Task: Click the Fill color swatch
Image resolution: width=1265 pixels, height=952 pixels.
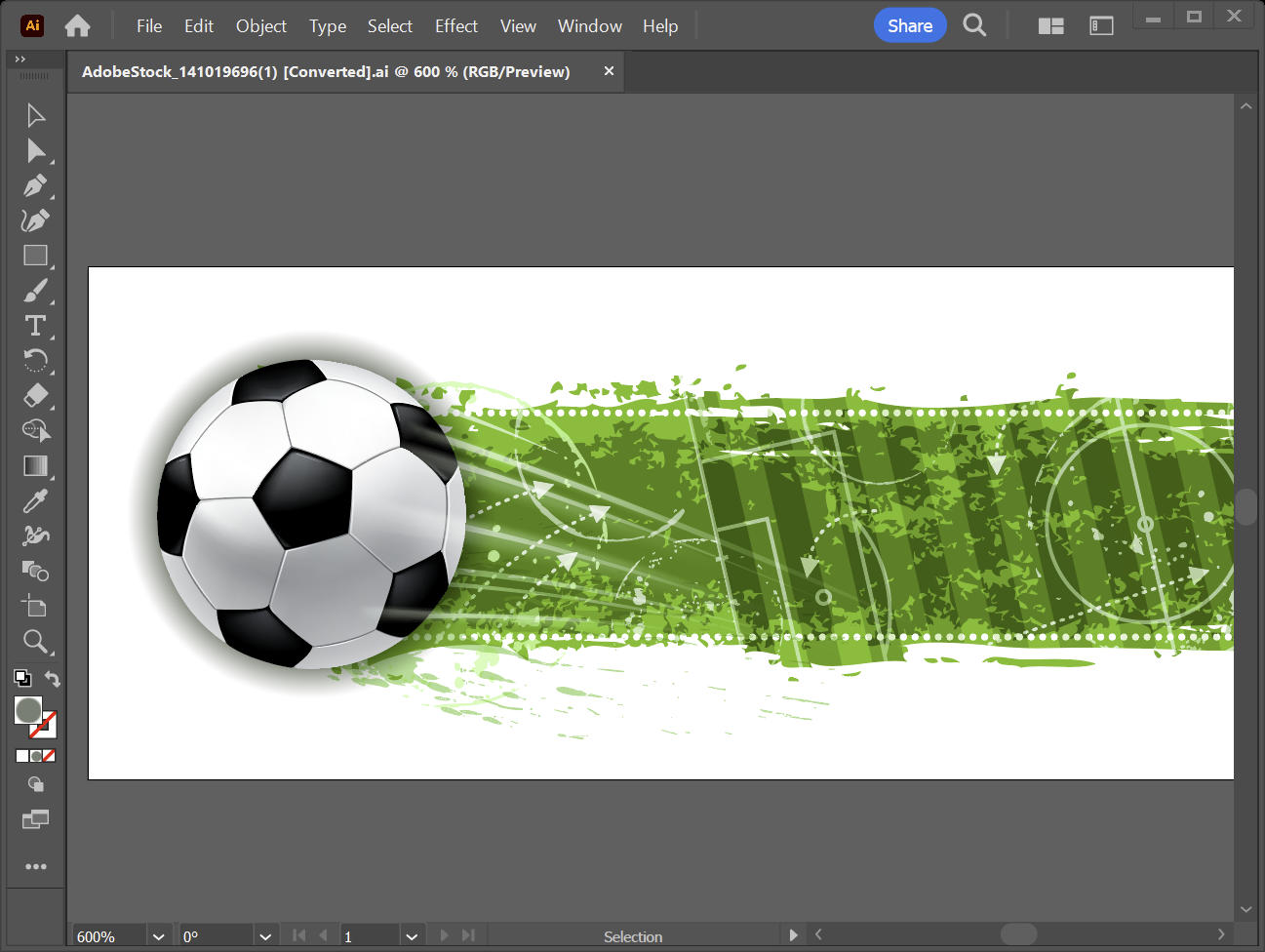Action: 27,710
